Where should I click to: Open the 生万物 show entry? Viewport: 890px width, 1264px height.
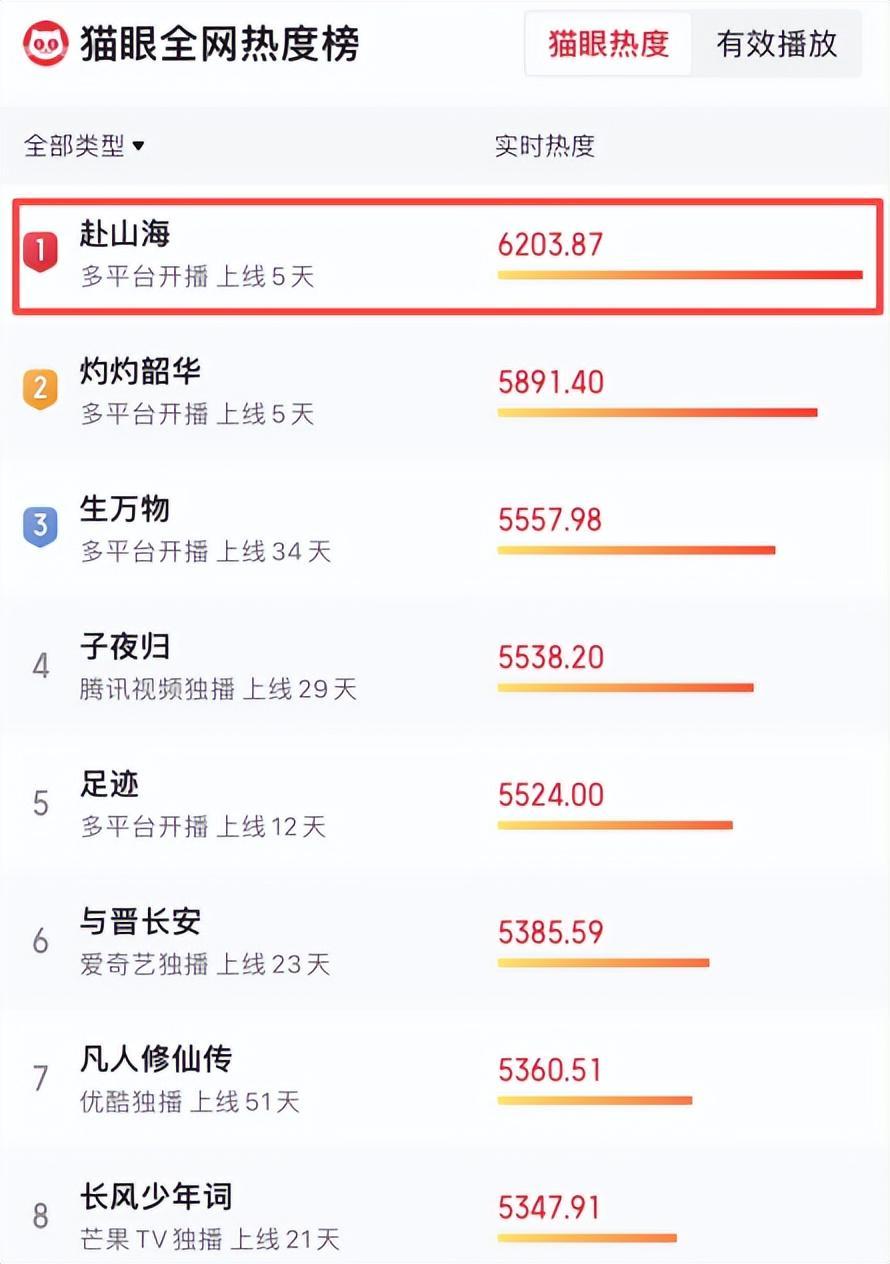pyautogui.click(x=445, y=531)
